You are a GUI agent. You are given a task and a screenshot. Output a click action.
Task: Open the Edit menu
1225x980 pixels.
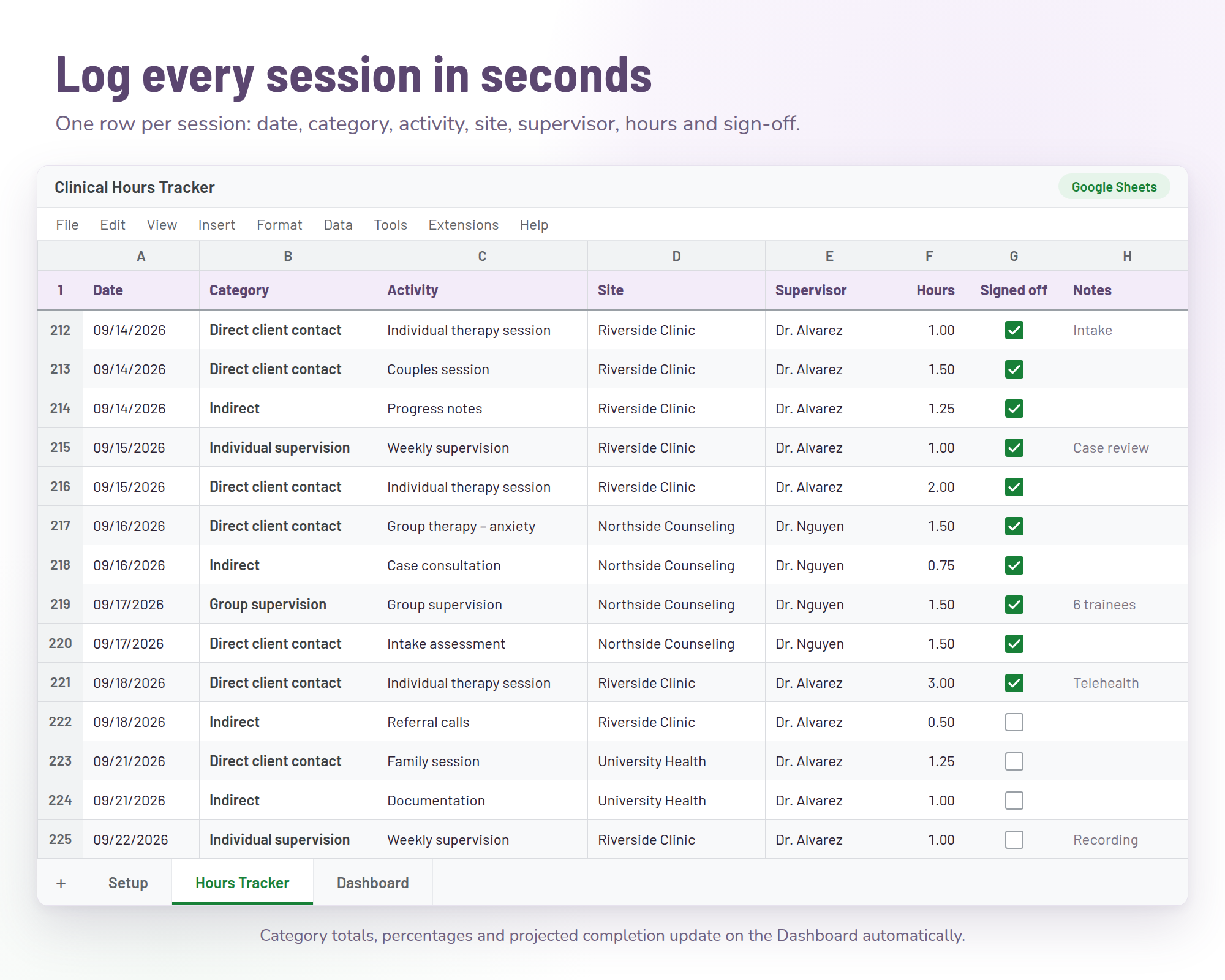pyautogui.click(x=113, y=225)
